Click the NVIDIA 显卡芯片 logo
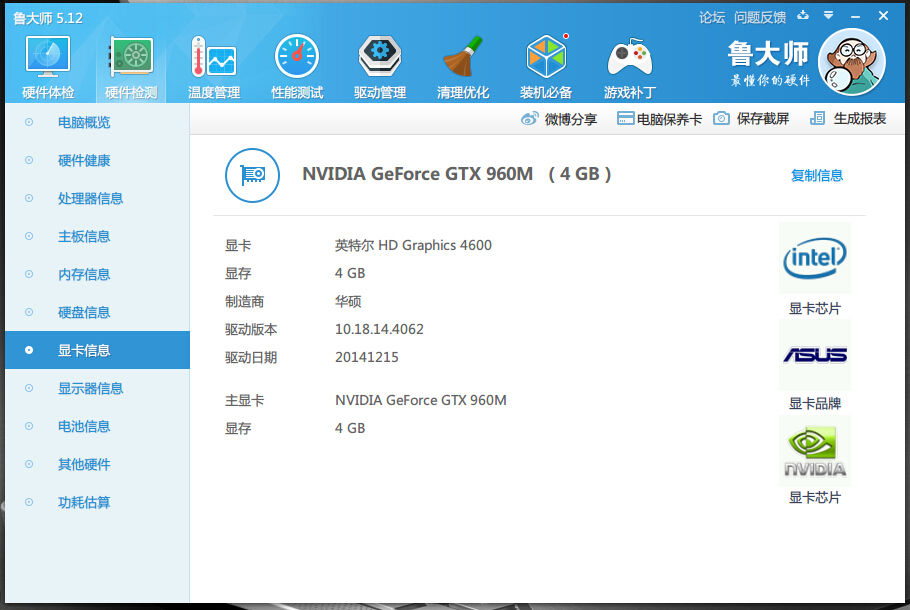Viewport: 910px width, 610px height. pos(815,451)
